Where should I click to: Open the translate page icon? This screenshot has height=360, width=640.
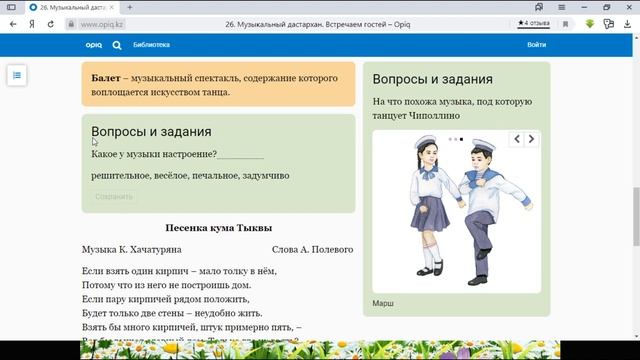609,24
